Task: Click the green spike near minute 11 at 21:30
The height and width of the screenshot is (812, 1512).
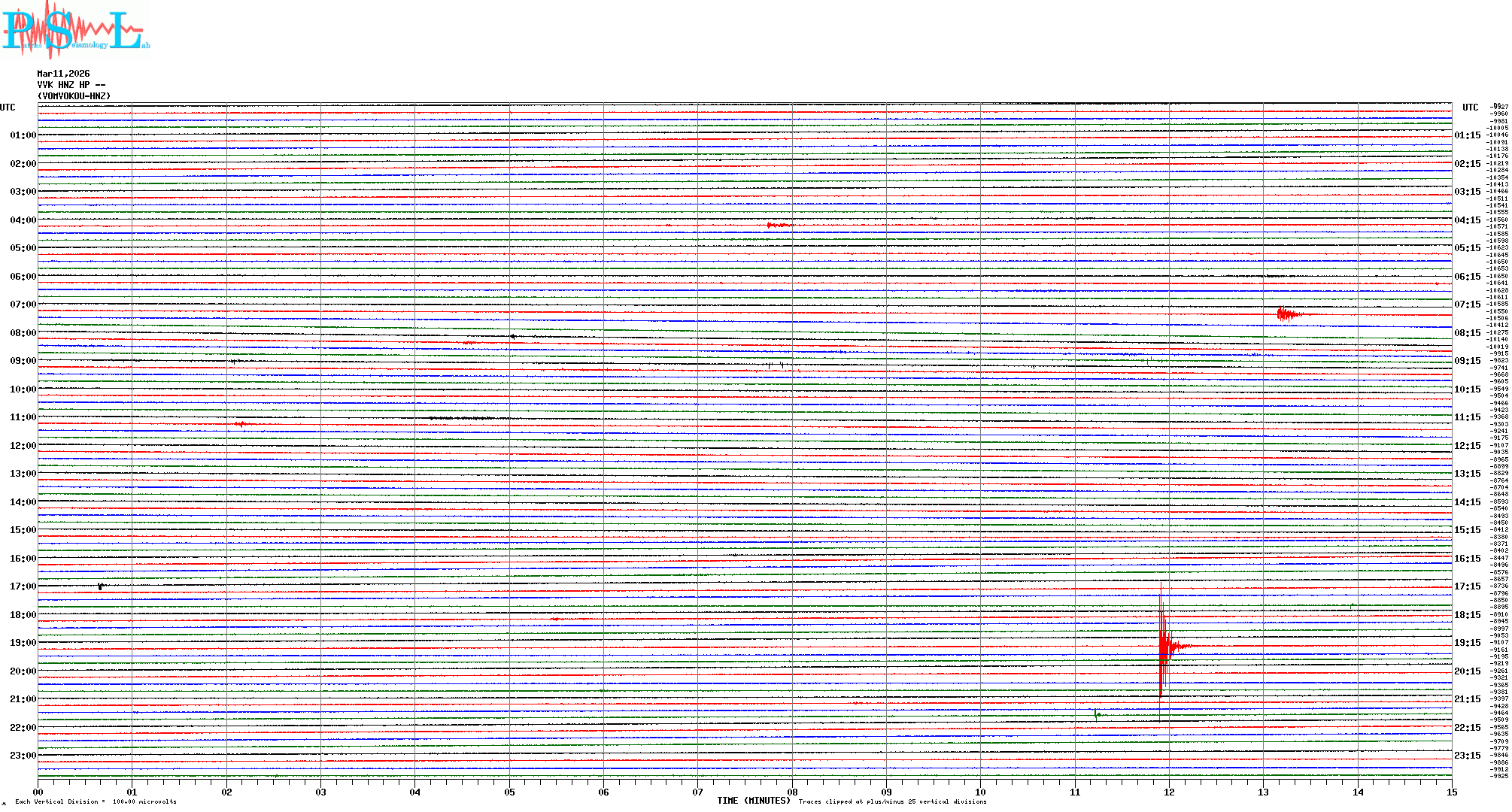Action: click(x=1097, y=714)
